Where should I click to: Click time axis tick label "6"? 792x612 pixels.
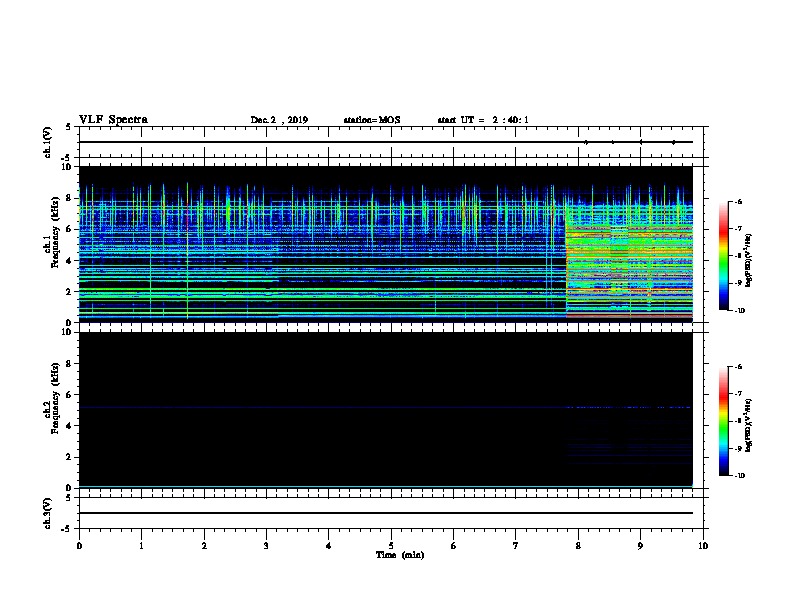454,546
